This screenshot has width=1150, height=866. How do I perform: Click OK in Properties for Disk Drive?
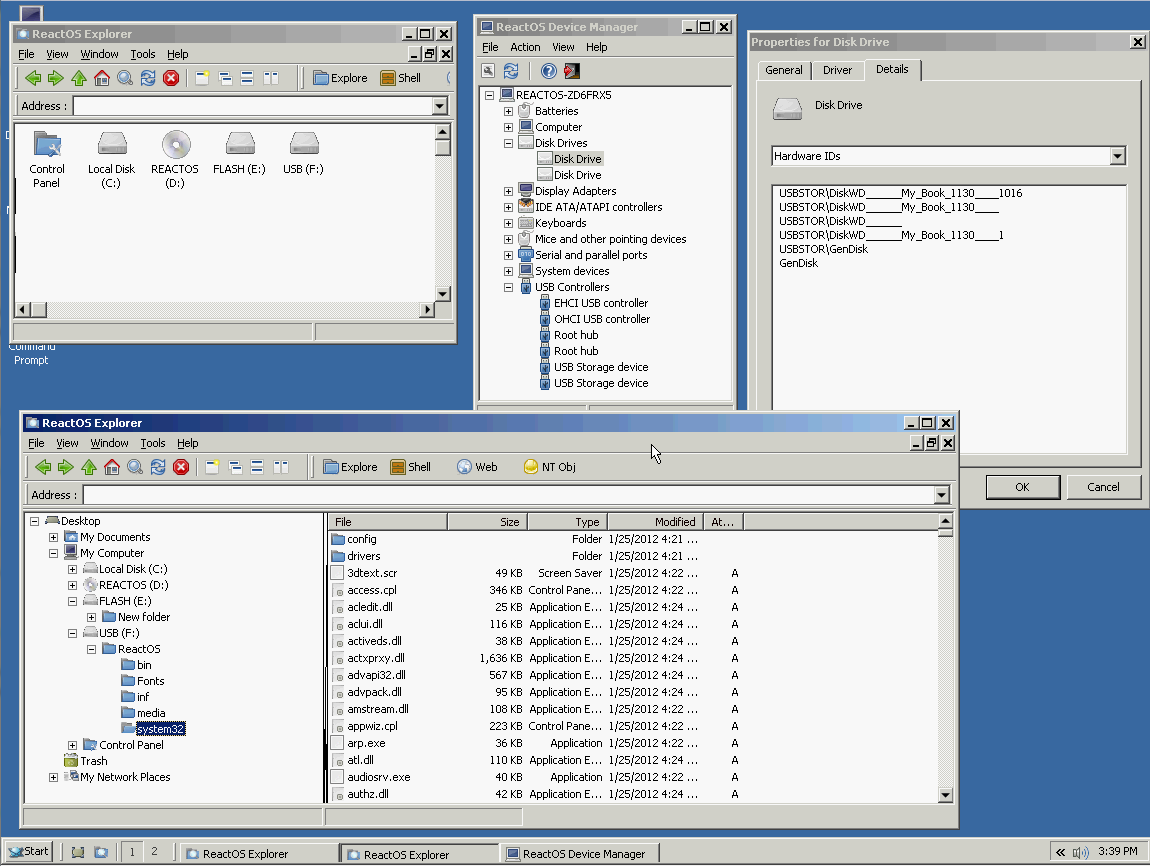pyautogui.click(x=1022, y=487)
